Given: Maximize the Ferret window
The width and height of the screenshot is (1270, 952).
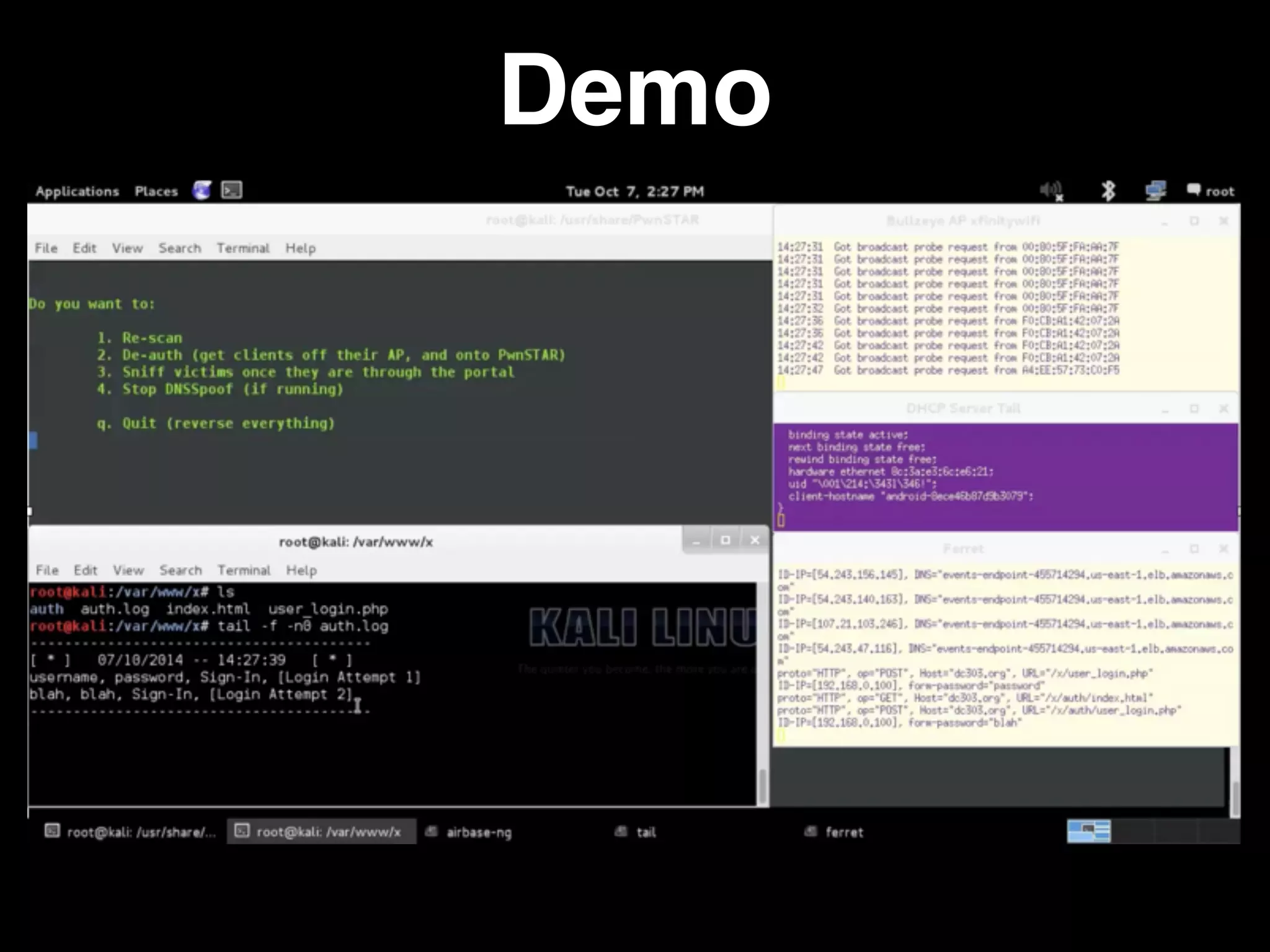Looking at the screenshot, I should (x=1194, y=549).
